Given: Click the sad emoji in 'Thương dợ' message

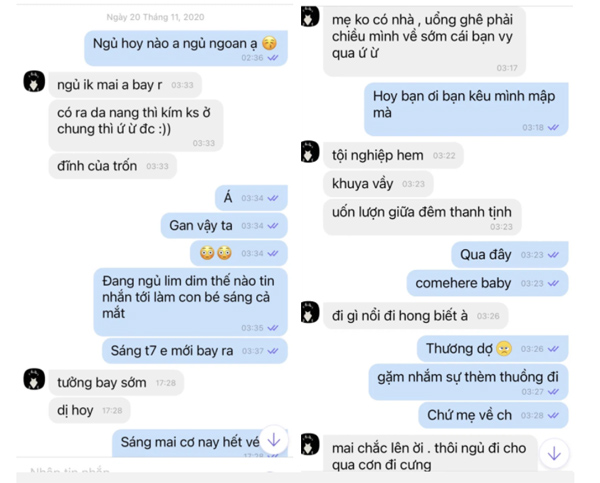Looking at the screenshot, I should tap(504, 349).
